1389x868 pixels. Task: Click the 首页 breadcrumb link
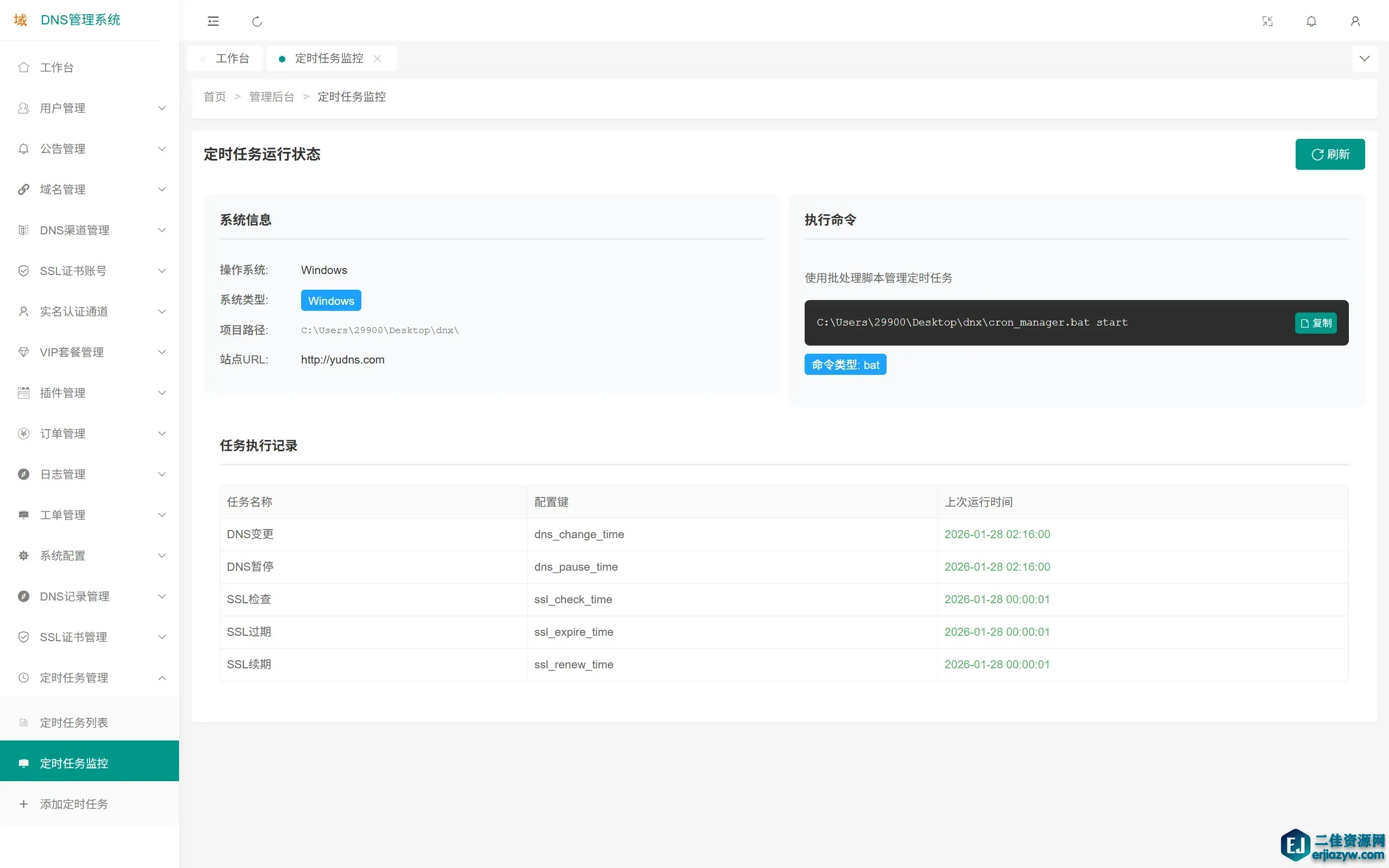tap(215, 97)
